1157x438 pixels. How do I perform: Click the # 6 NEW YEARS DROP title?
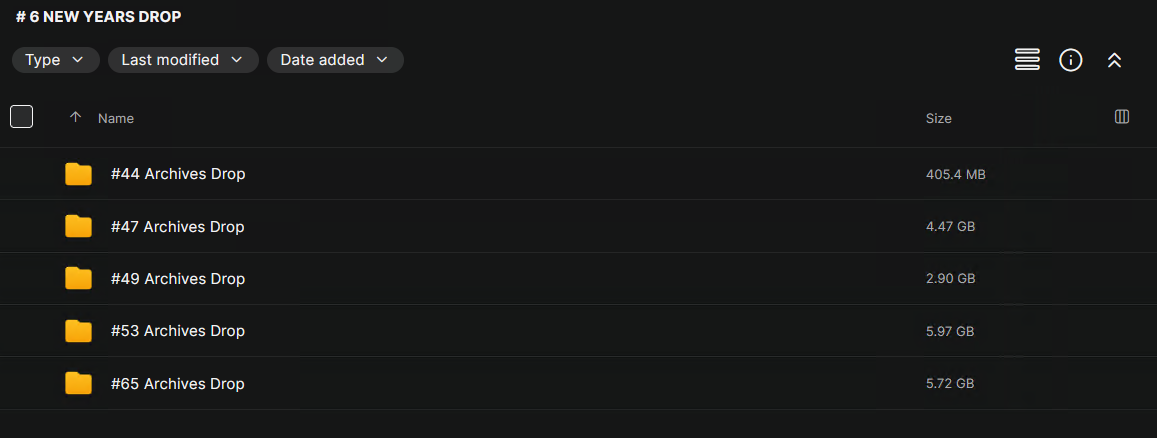coord(99,17)
